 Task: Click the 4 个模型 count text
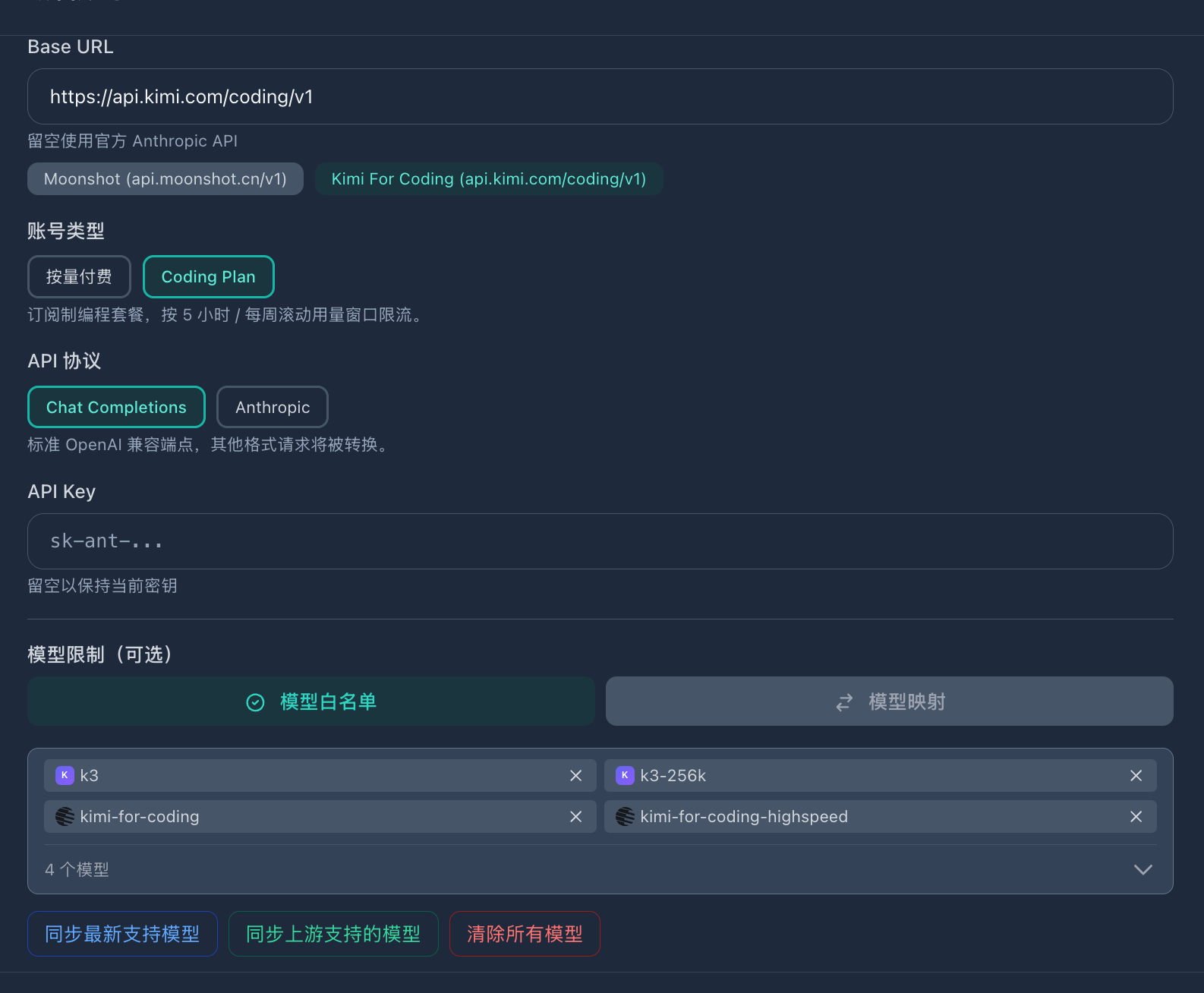(x=77, y=870)
